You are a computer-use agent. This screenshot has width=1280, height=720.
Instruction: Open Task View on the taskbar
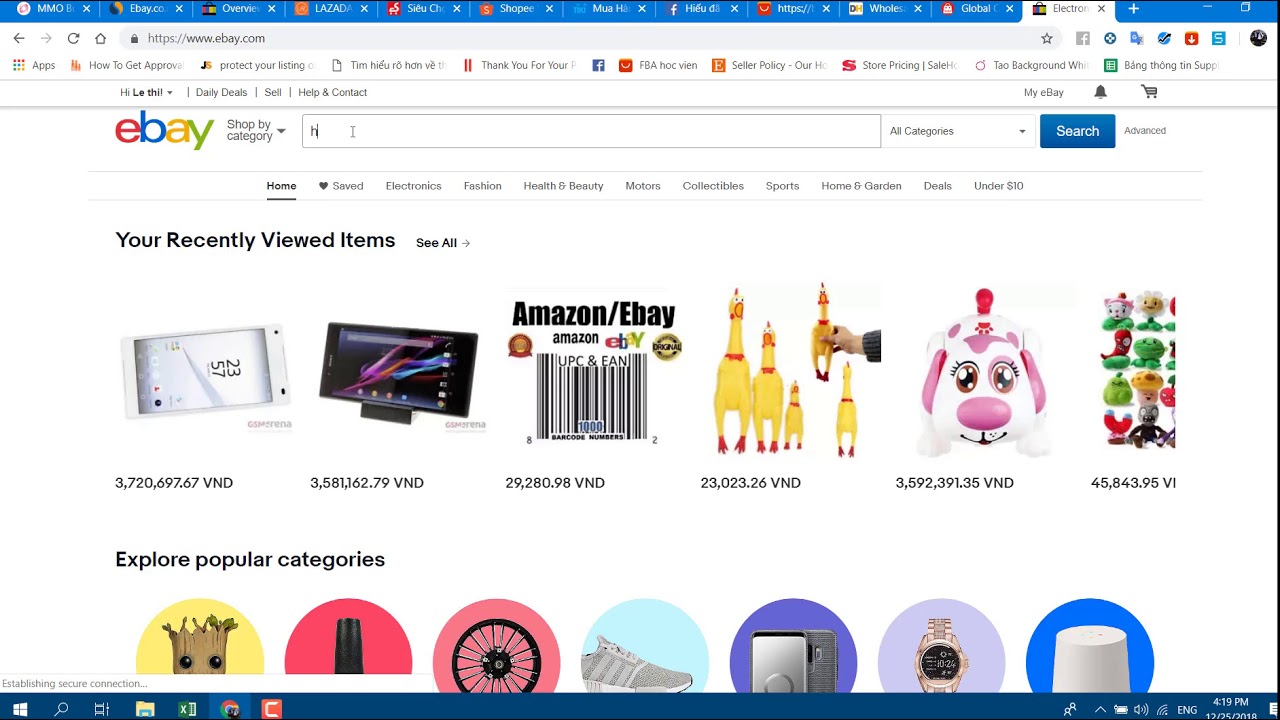coord(101,709)
